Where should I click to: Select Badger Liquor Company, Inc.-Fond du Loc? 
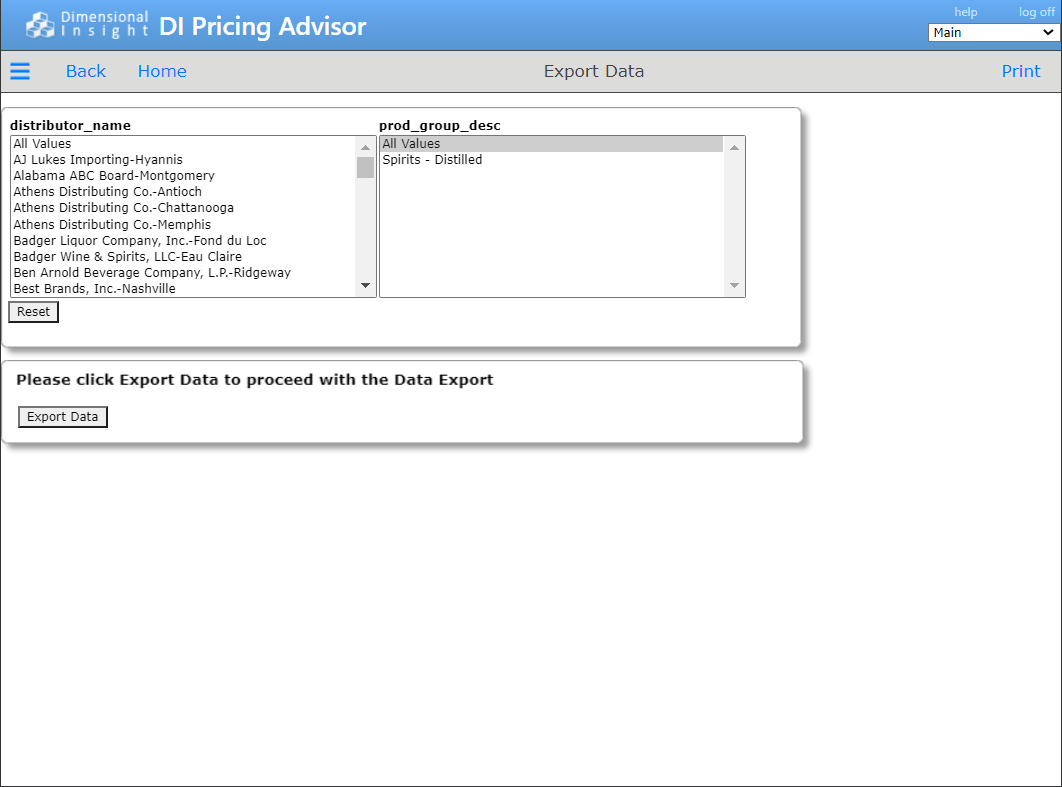click(x=184, y=240)
